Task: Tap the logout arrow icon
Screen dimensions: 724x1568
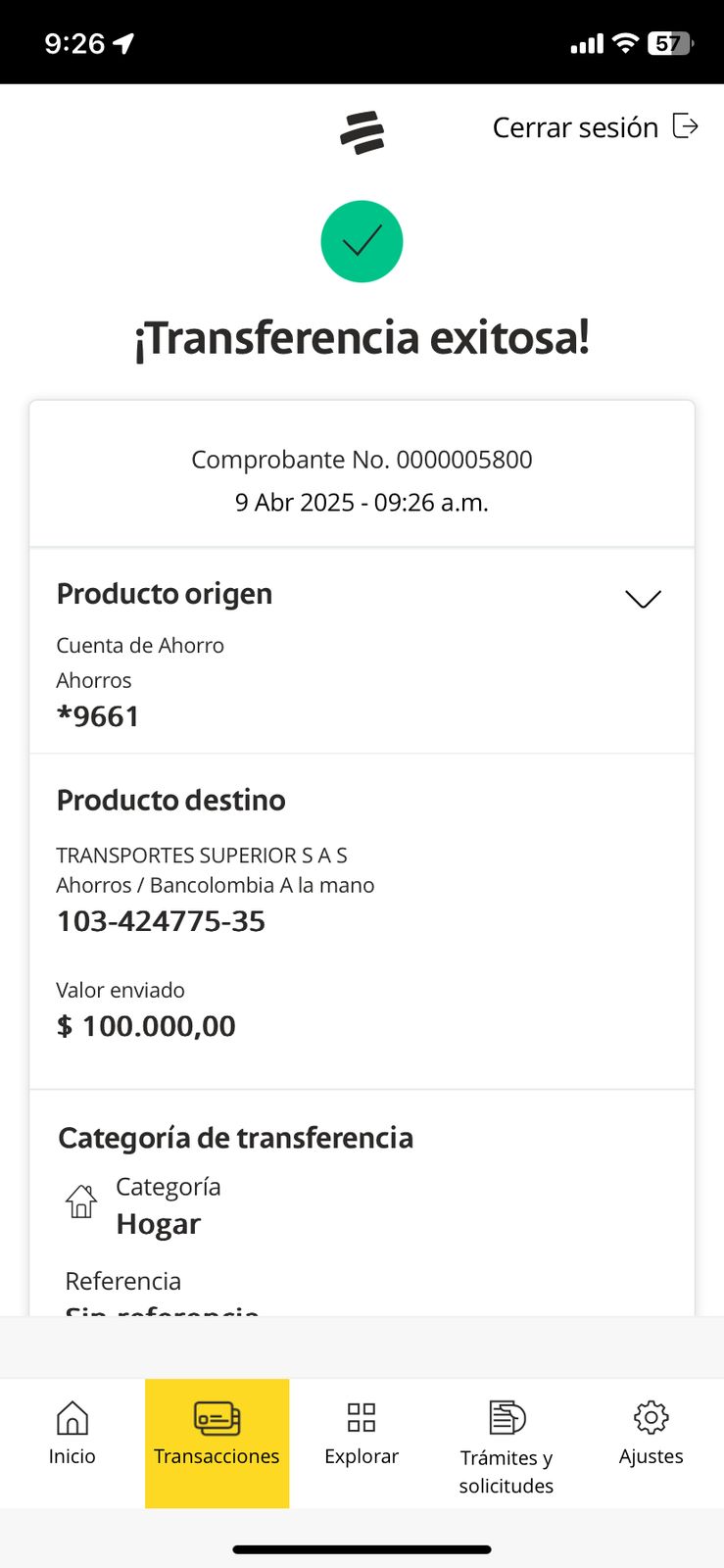Action: click(x=686, y=126)
